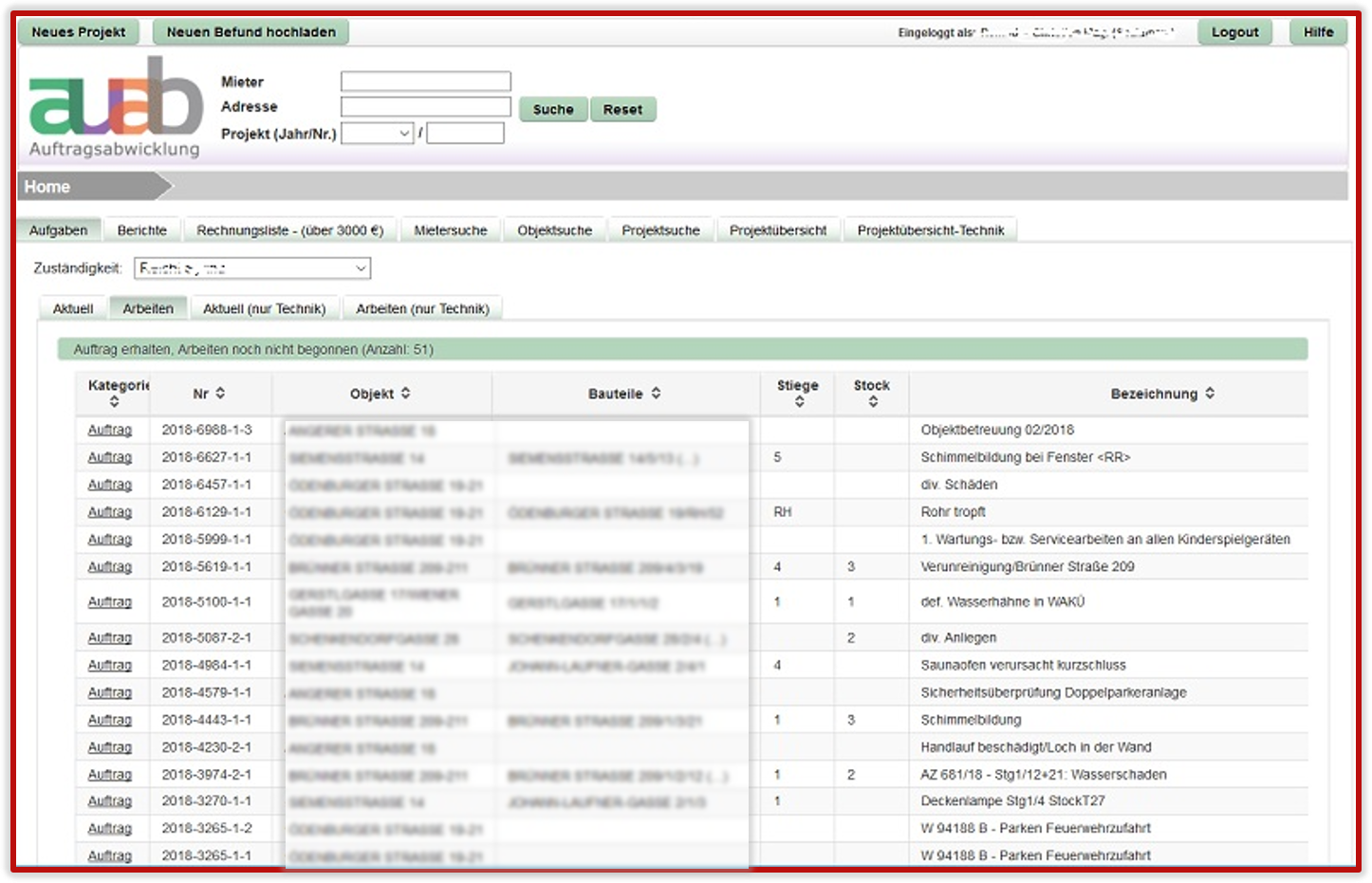Open Auftrag link for 2018-6129-1-1
1372x883 pixels.
click(x=110, y=513)
